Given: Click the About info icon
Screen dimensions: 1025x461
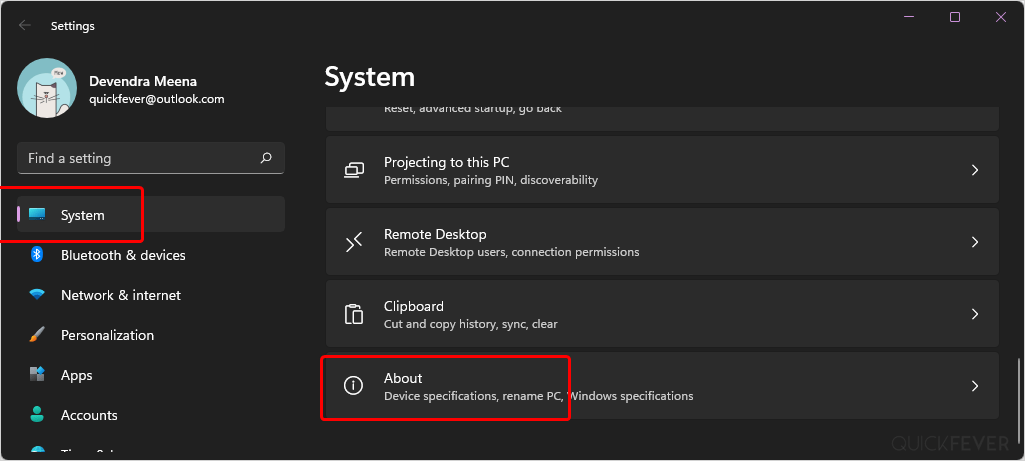Looking at the screenshot, I should point(353,386).
